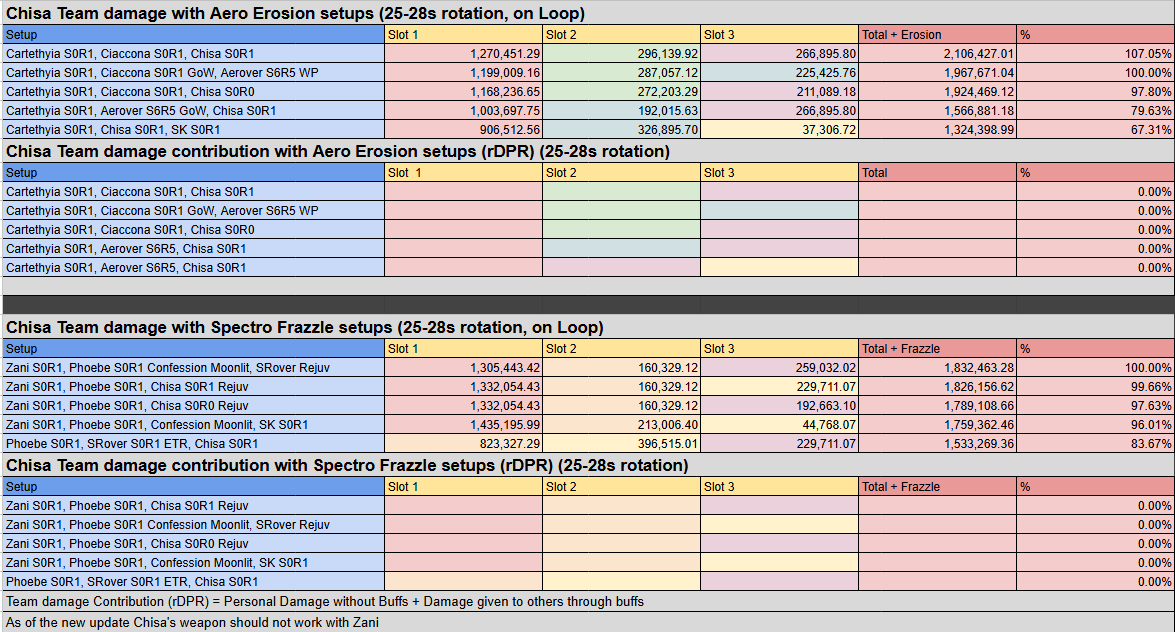Select cell with value 2,106,427.01
The image size is (1175, 632).
click(x=937, y=54)
